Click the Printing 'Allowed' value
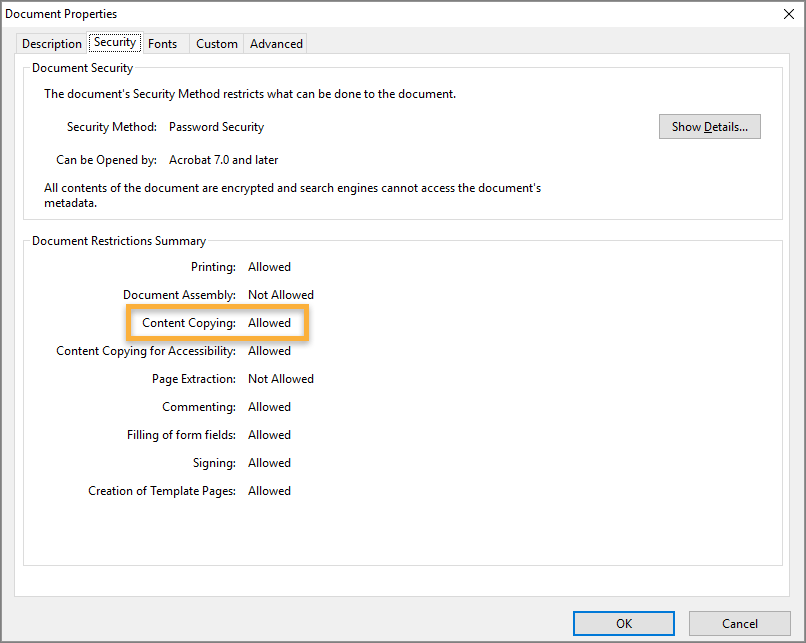The width and height of the screenshot is (806, 643). click(269, 267)
